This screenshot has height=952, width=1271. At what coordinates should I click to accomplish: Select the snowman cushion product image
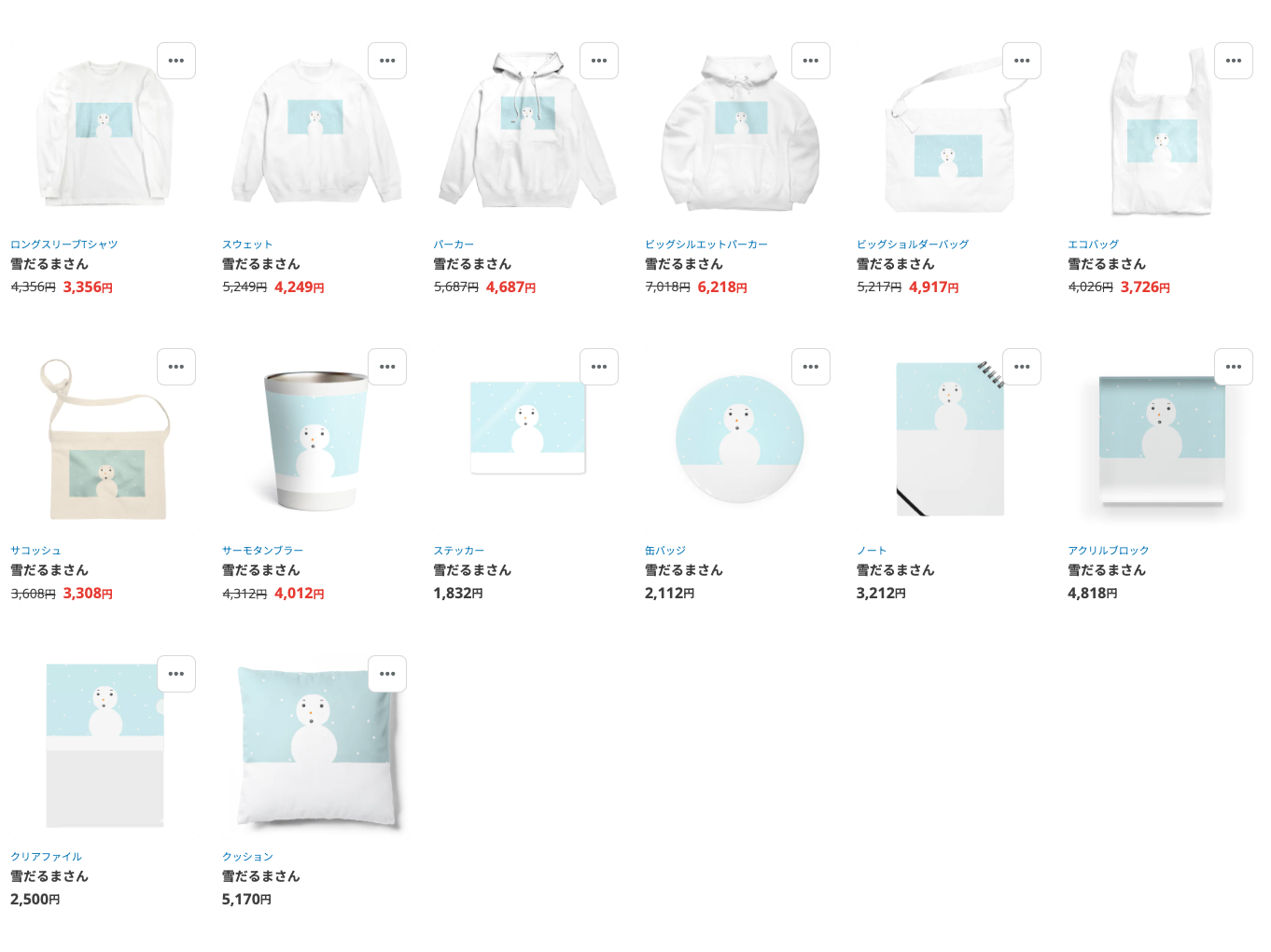pyautogui.click(x=317, y=747)
